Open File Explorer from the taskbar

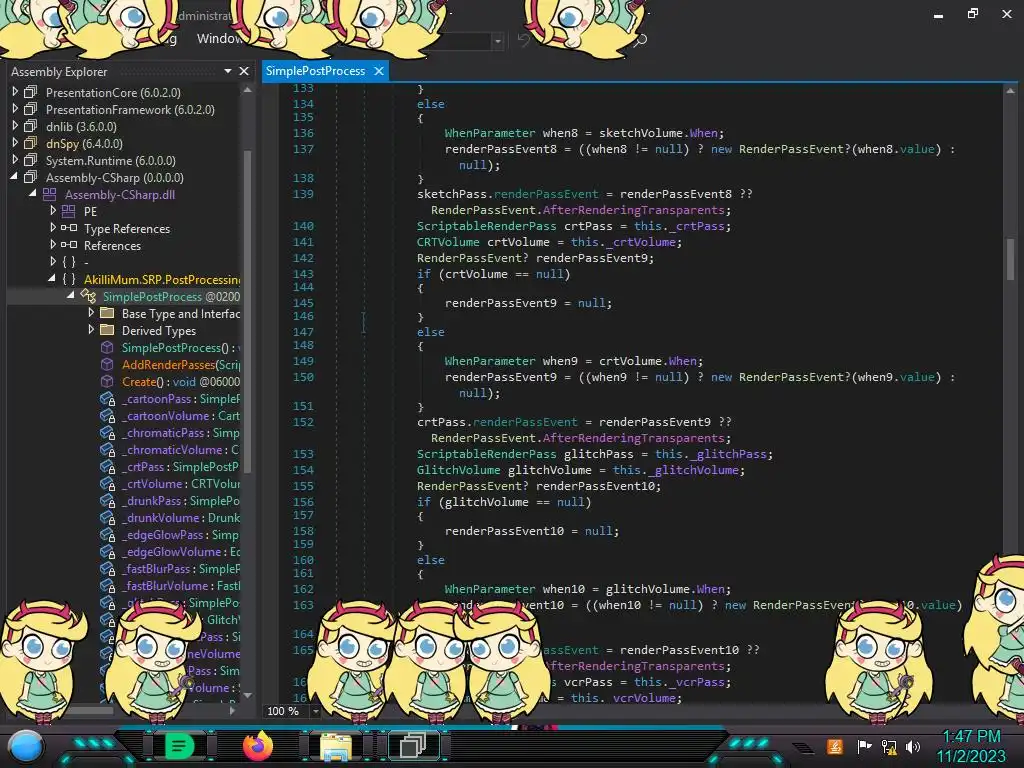tap(336, 746)
